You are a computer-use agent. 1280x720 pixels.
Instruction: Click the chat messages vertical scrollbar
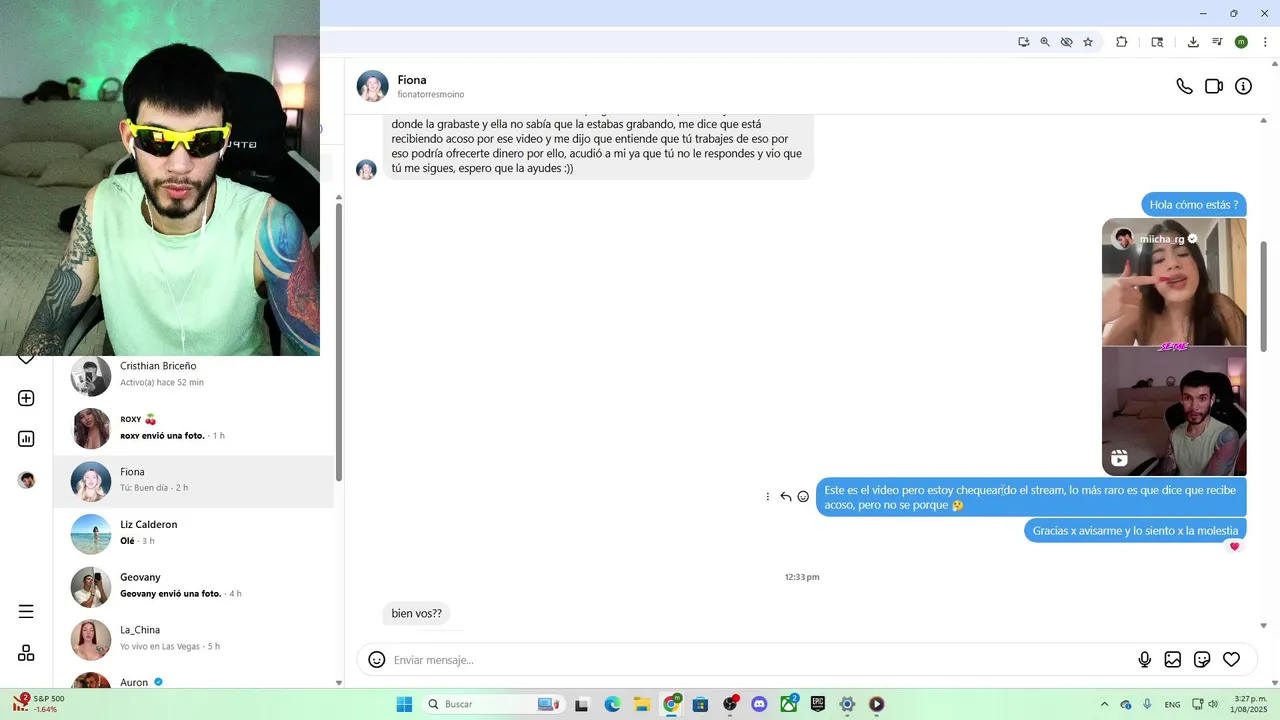click(1263, 296)
